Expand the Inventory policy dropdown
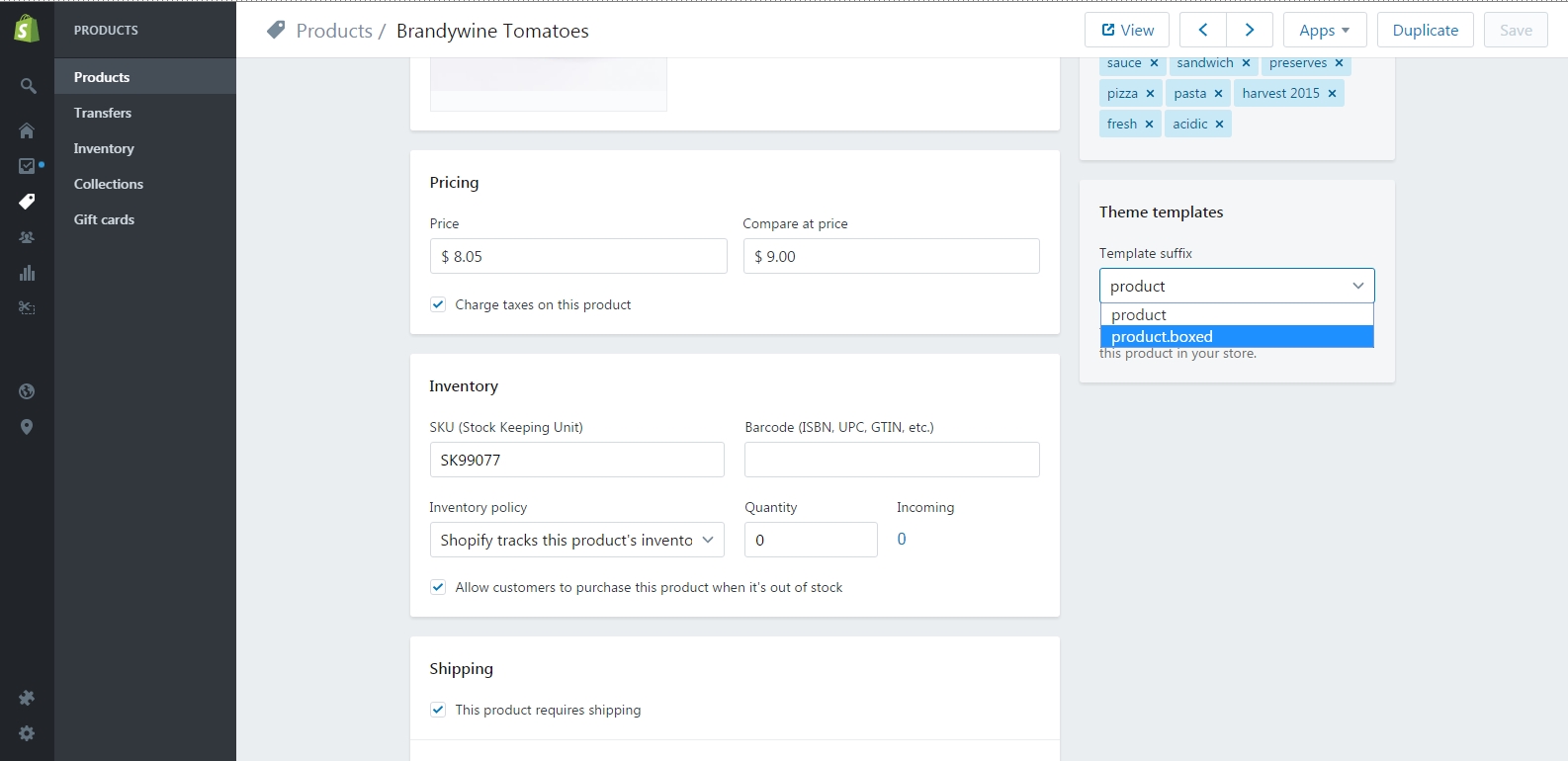The image size is (1568, 761). (576, 540)
